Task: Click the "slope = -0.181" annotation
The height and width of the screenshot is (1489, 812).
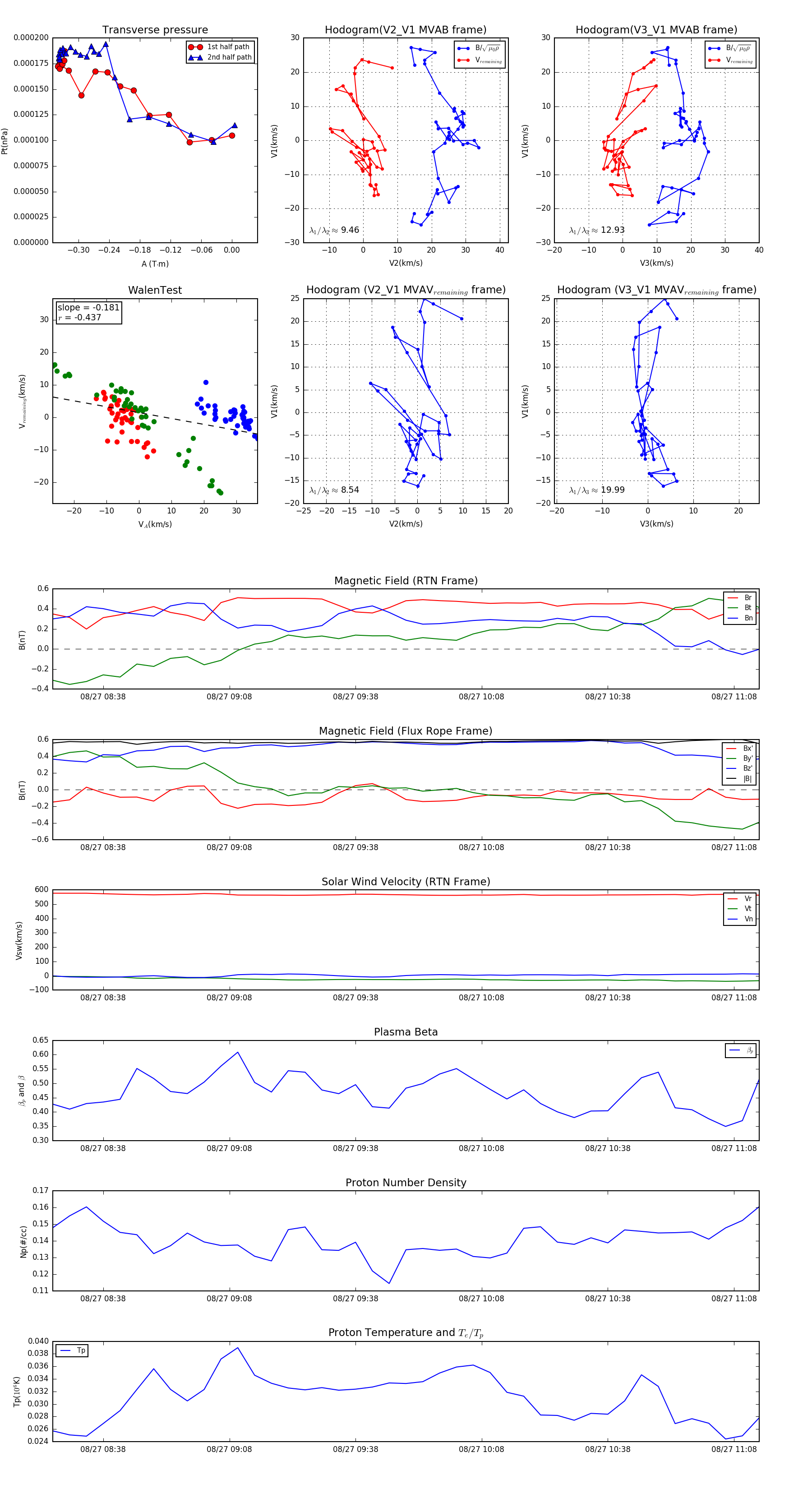Action: (88, 308)
